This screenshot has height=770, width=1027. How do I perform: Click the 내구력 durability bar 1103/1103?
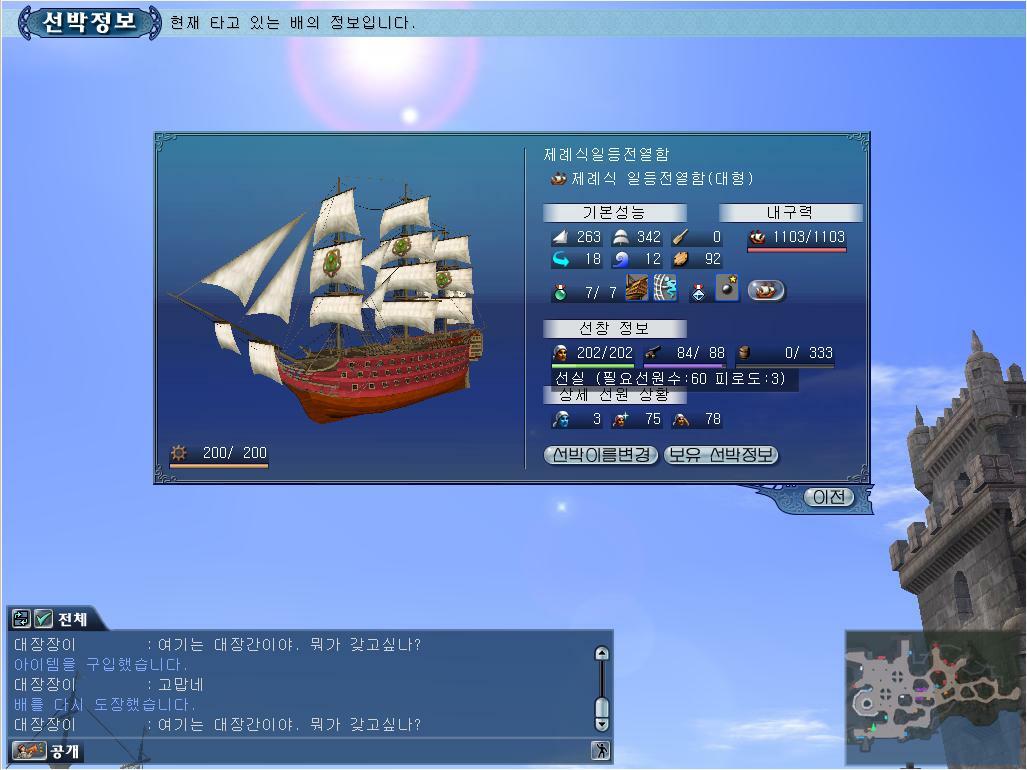pos(797,238)
